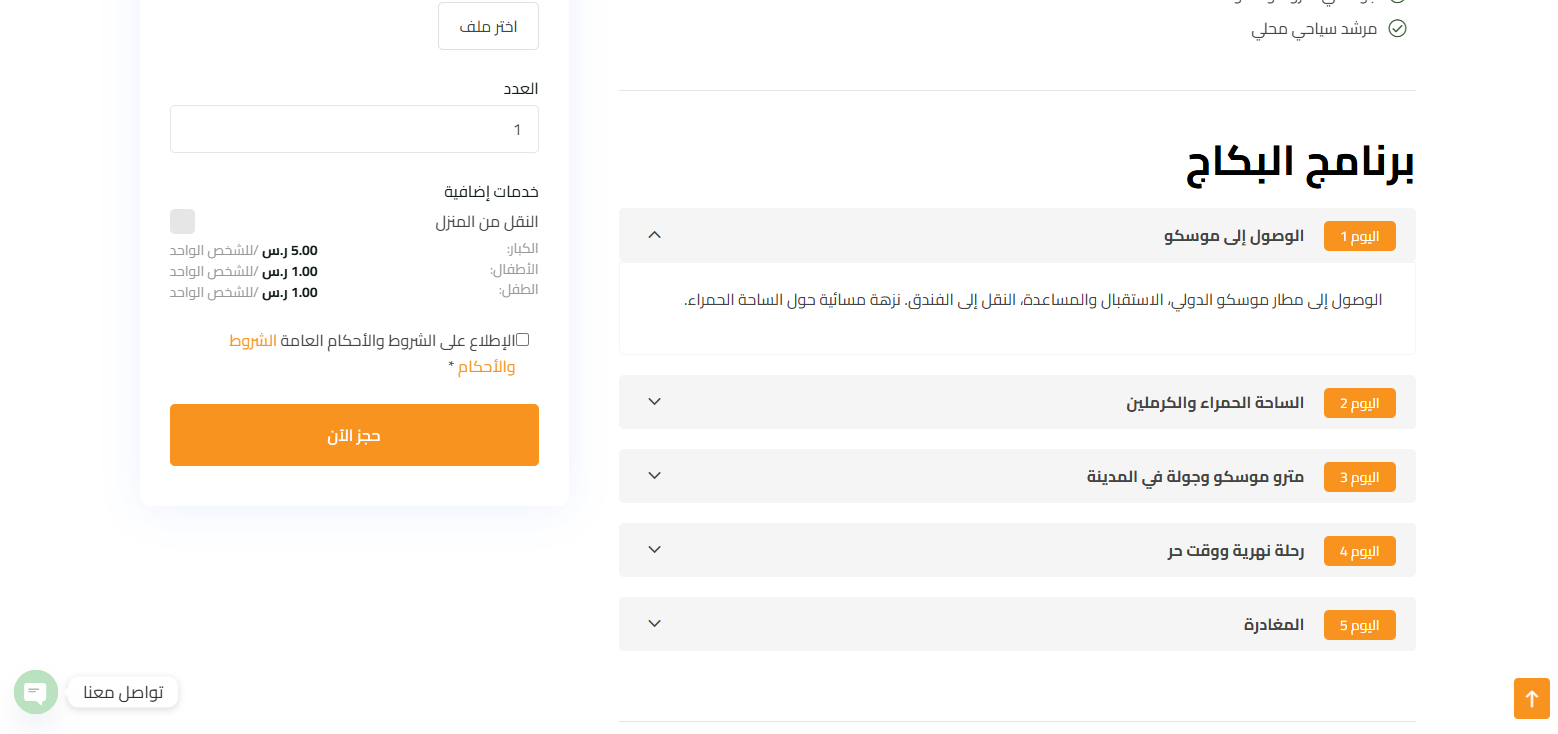The width and height of the screenshot is (1558, 734).
Task: Click the اليوم 3 orange badge
Action: click(x=1359, y=477)
